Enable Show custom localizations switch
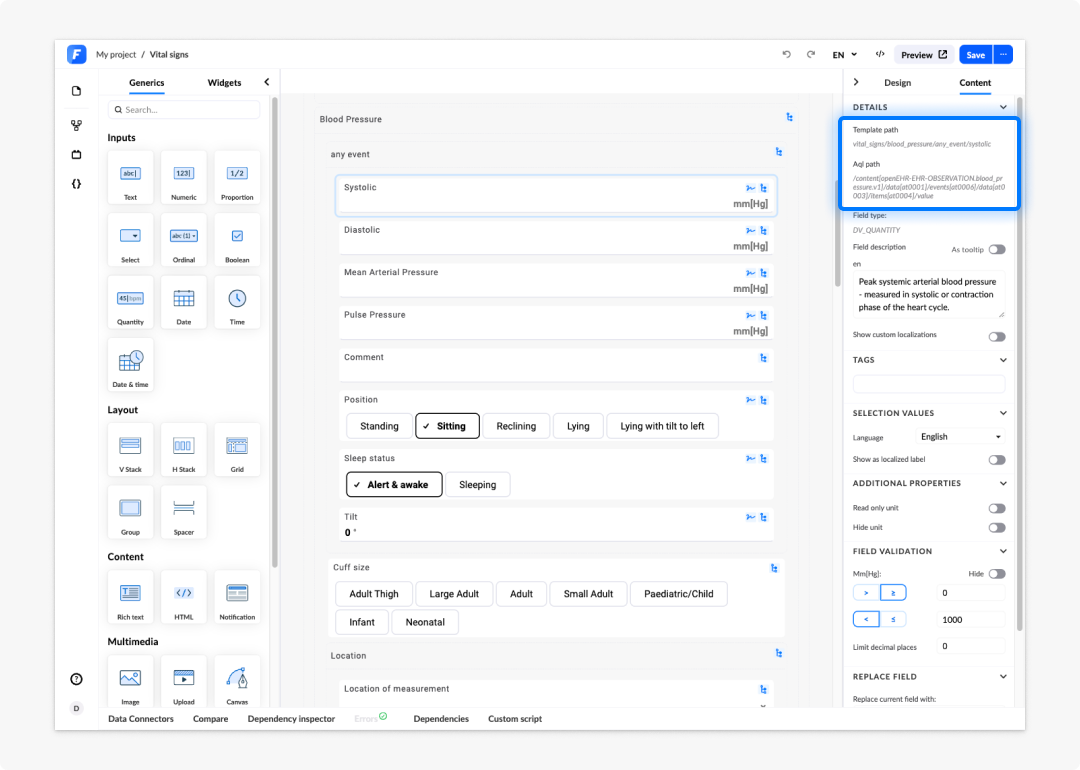Viewport: 1080px width, 770px height. click(x=997, y=337)
